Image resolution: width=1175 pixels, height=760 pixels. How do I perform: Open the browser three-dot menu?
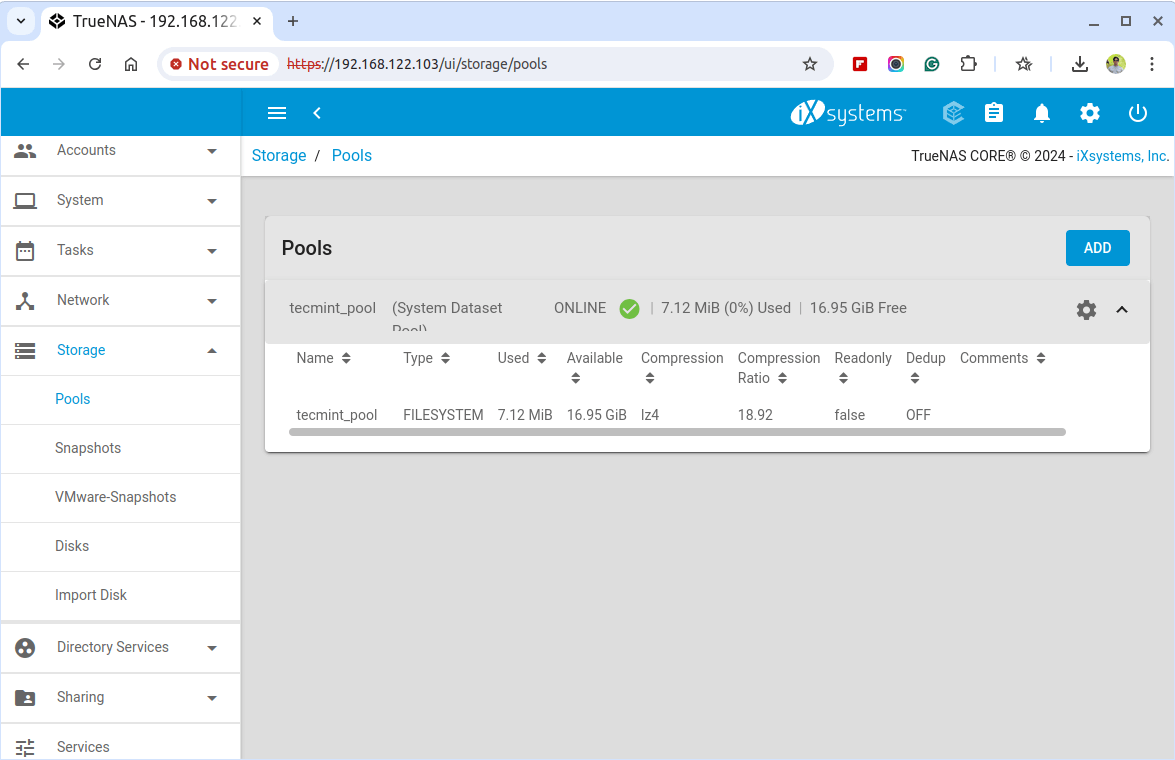coord(1152,64)
